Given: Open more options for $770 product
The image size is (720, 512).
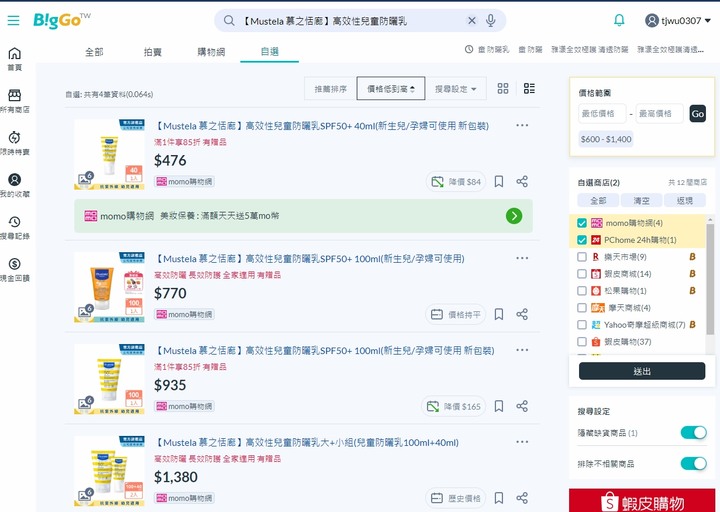Looking at the screenshot, I should (x=522, y=259).
